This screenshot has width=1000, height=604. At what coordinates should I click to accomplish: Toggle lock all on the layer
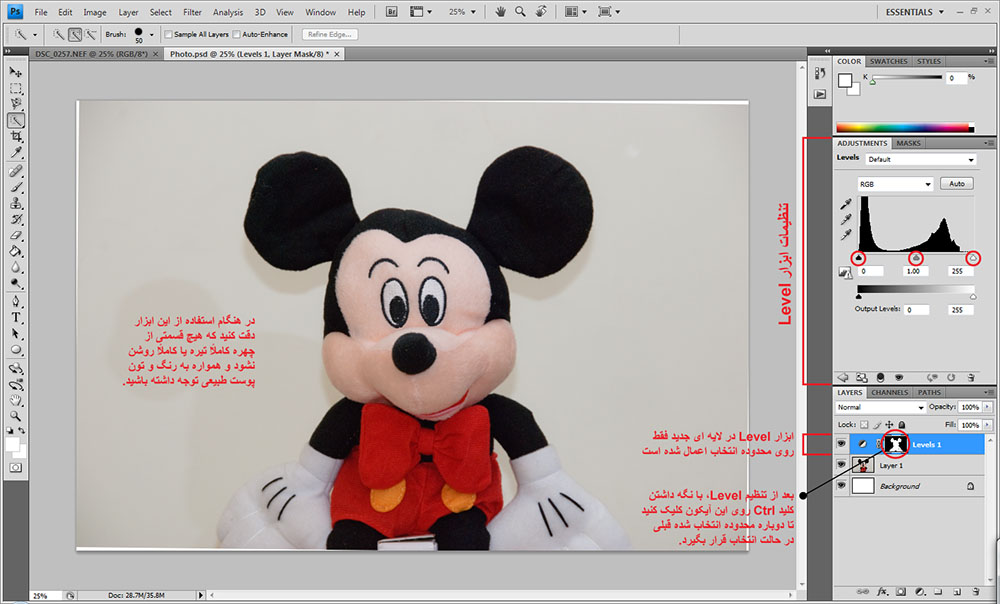point(902,425)
